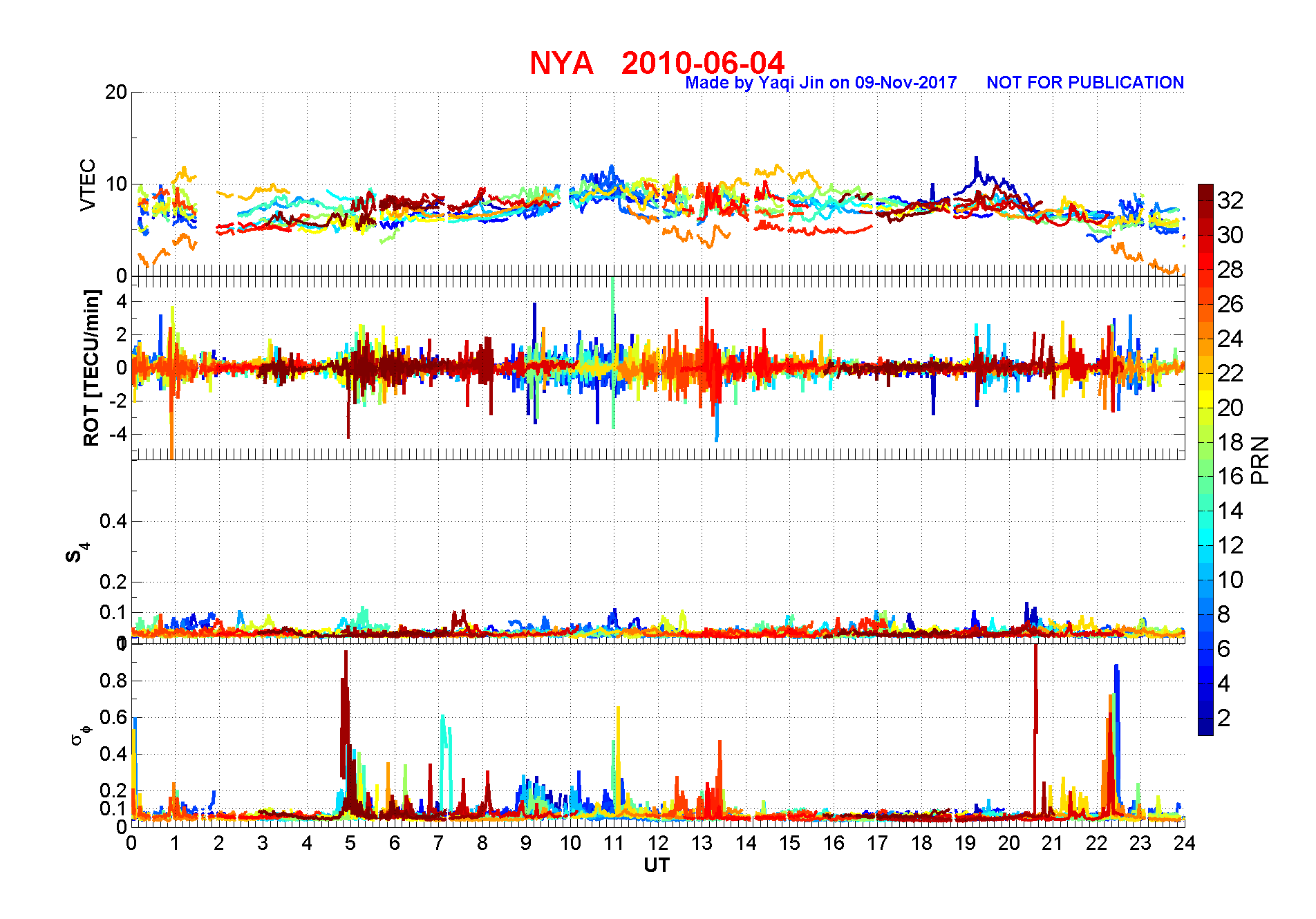Select the VTEC y-axis label
The width and height of the screenshot is (1316, 919).
click(88, 184)
